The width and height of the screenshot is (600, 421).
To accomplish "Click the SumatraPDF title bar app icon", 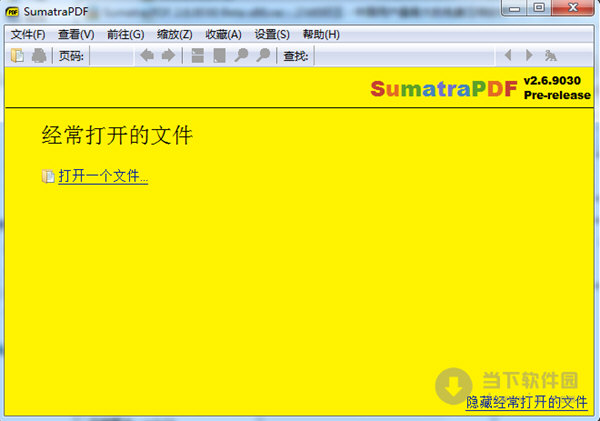I will tap(12, 12).
